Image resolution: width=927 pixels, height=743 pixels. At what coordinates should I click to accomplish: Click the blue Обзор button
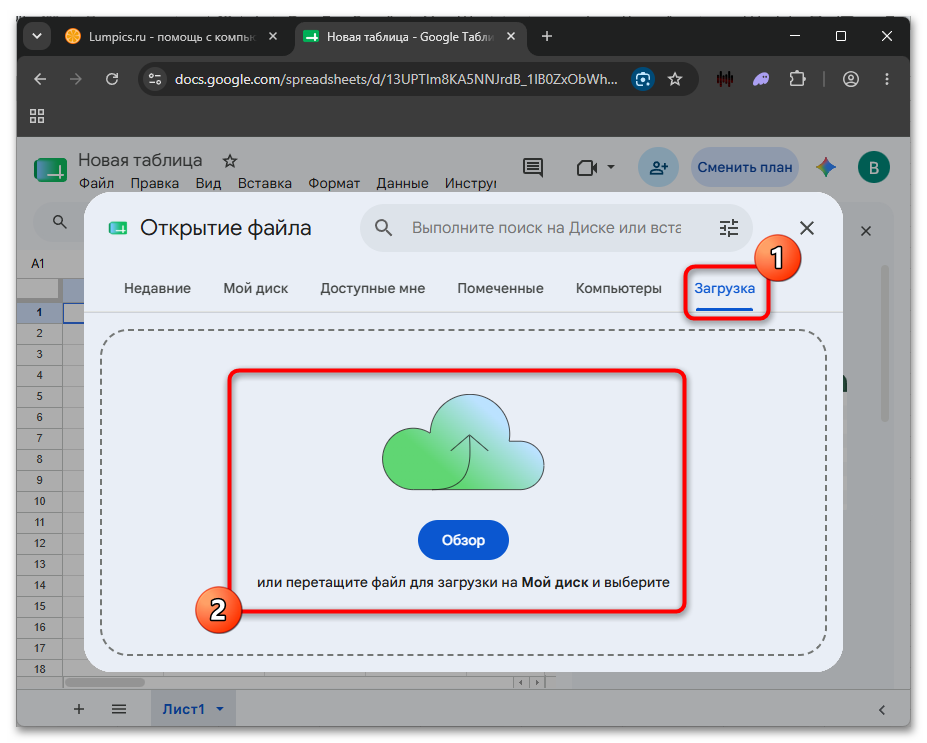point(463,540)
